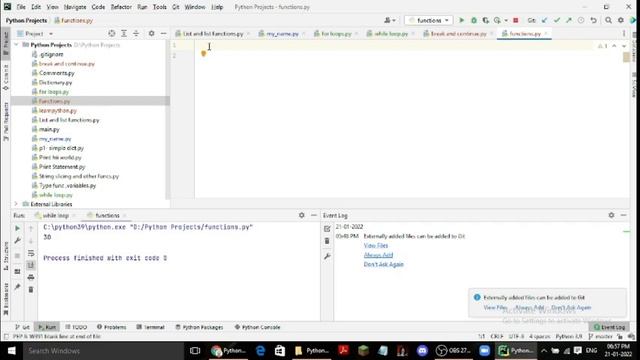Open Project panel options gear

tap(151, 33)
